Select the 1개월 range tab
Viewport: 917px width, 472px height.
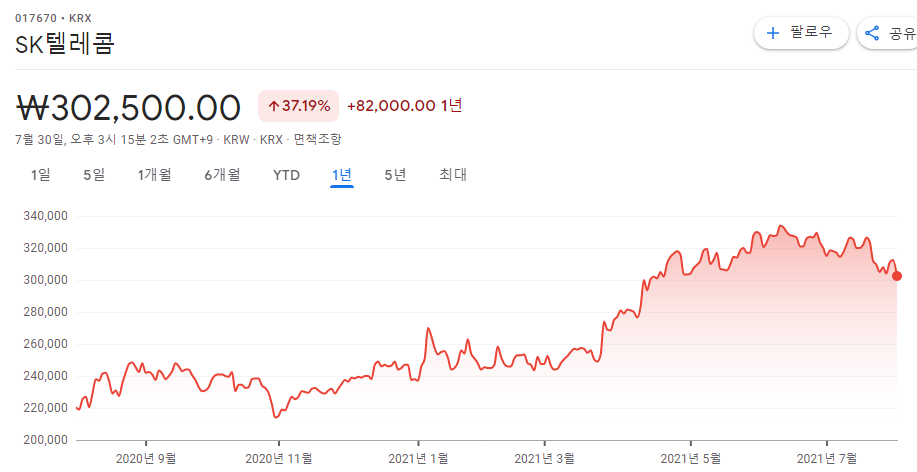[154, 175]
